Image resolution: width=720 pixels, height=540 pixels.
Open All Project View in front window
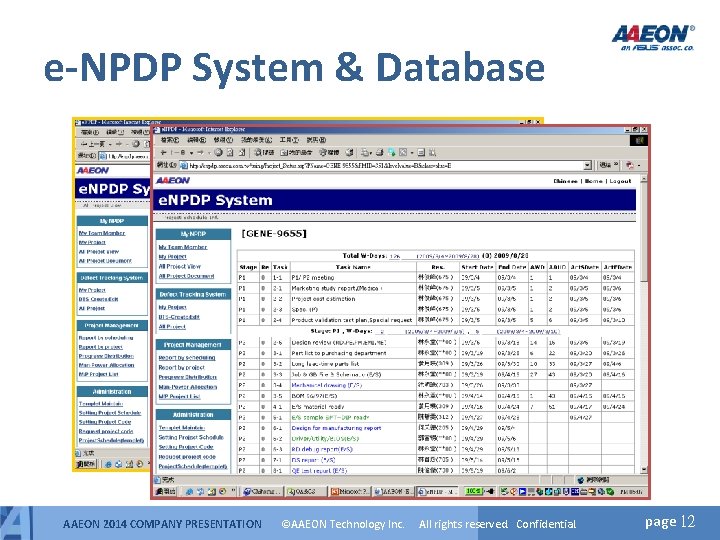[180, 266]
